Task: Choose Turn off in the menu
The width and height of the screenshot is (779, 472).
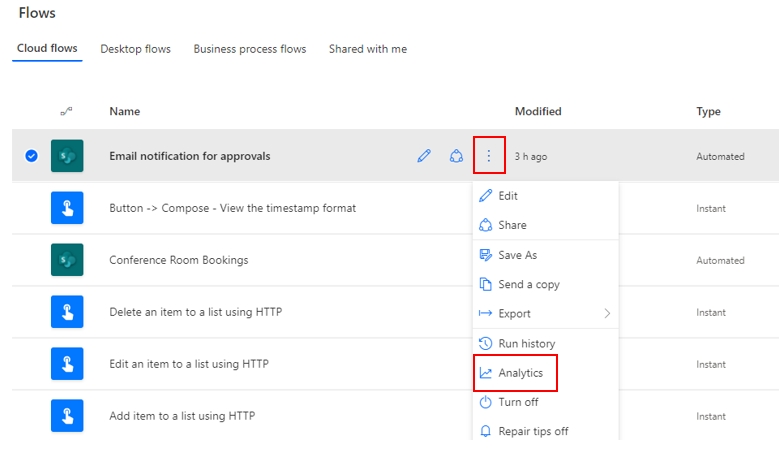Action: point(545,402)
